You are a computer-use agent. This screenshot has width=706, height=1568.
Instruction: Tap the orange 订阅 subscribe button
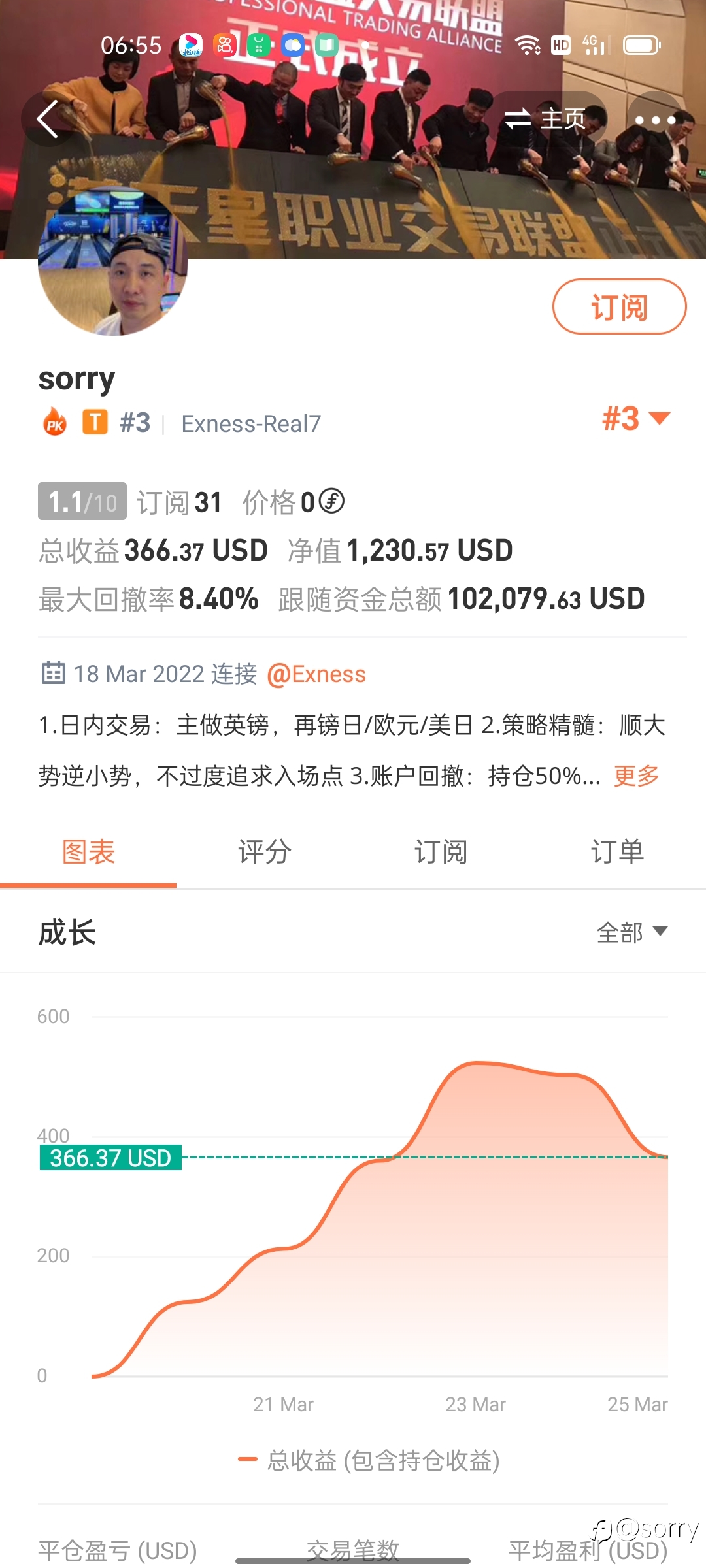[620, 306]
